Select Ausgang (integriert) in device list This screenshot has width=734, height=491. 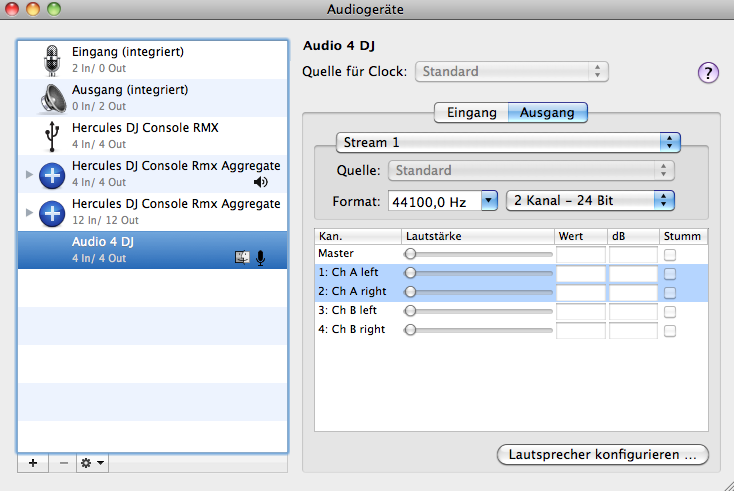click(153, 98)
